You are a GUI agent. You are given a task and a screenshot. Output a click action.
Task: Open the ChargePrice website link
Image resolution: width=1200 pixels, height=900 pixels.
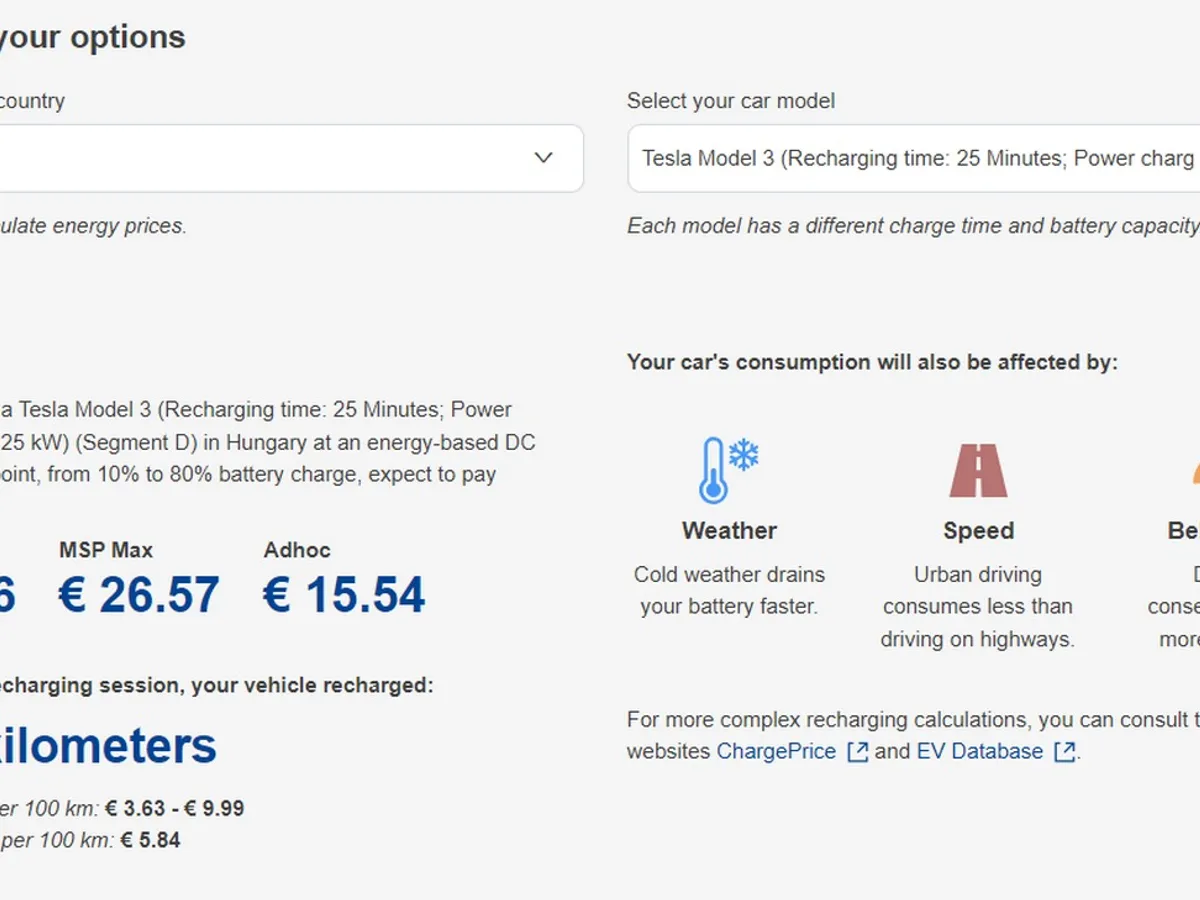coord(776,752)
